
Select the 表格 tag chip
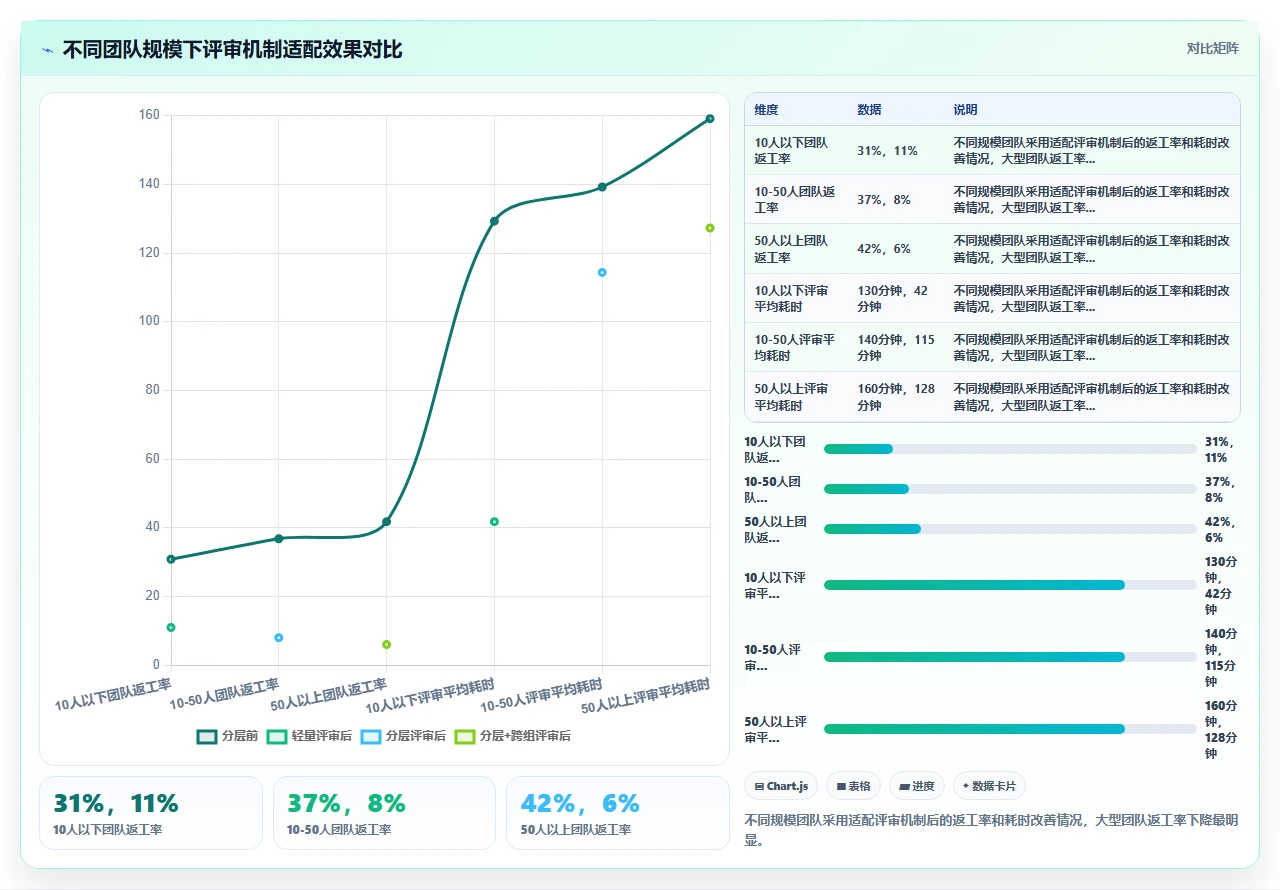[x=854, y=786]
